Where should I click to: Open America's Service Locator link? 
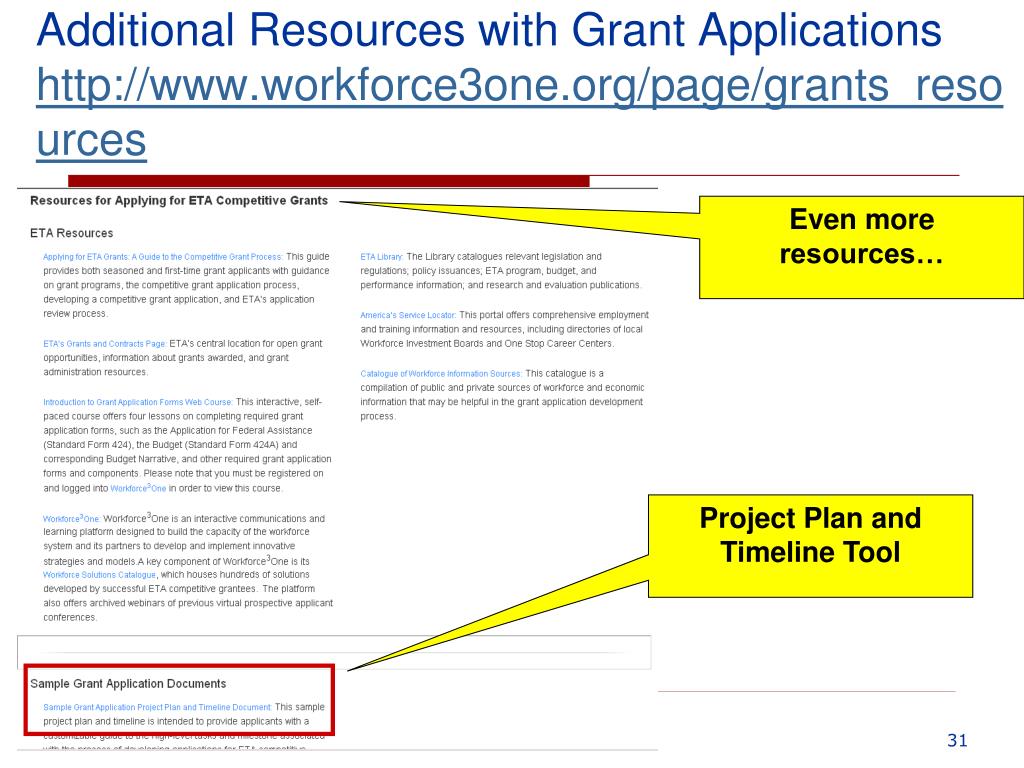pos(408,315)
